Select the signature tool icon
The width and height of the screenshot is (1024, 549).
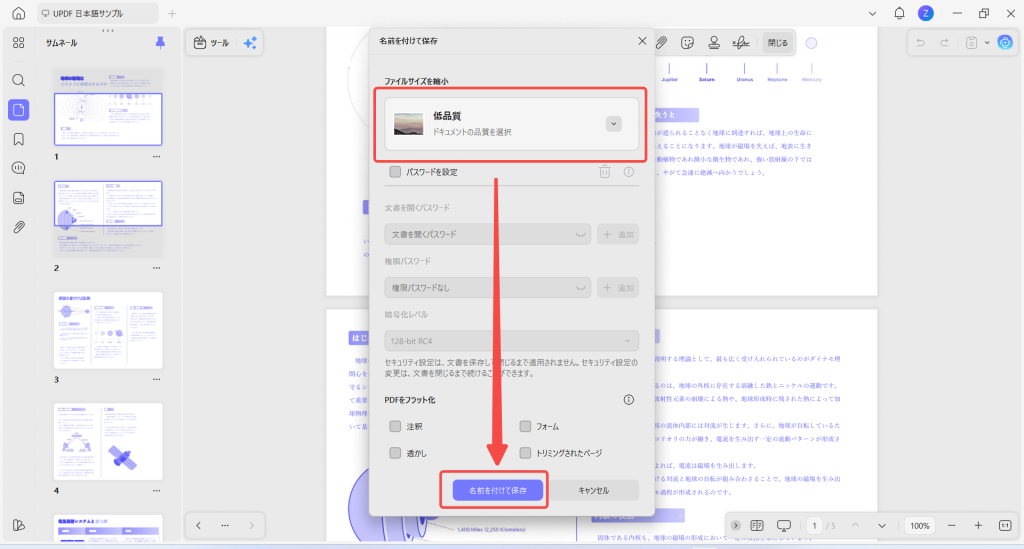pos(741,43)
